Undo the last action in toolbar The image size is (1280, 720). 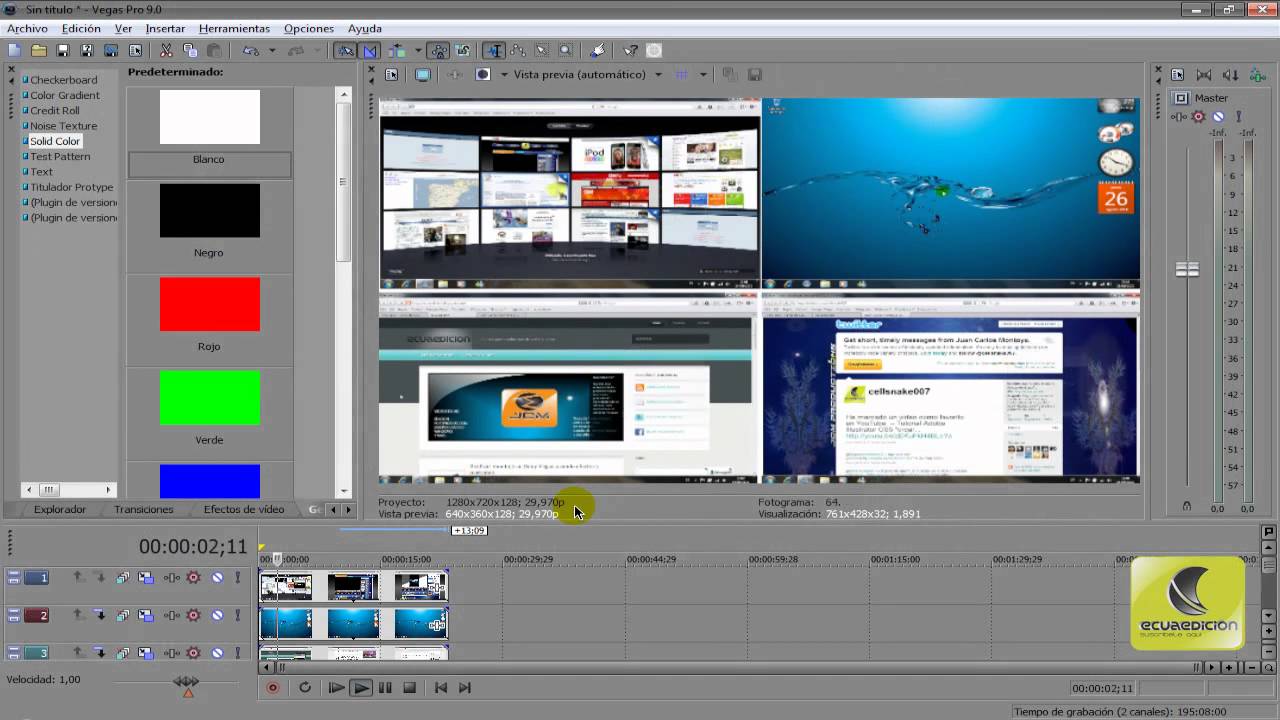(x=251, y=50)
